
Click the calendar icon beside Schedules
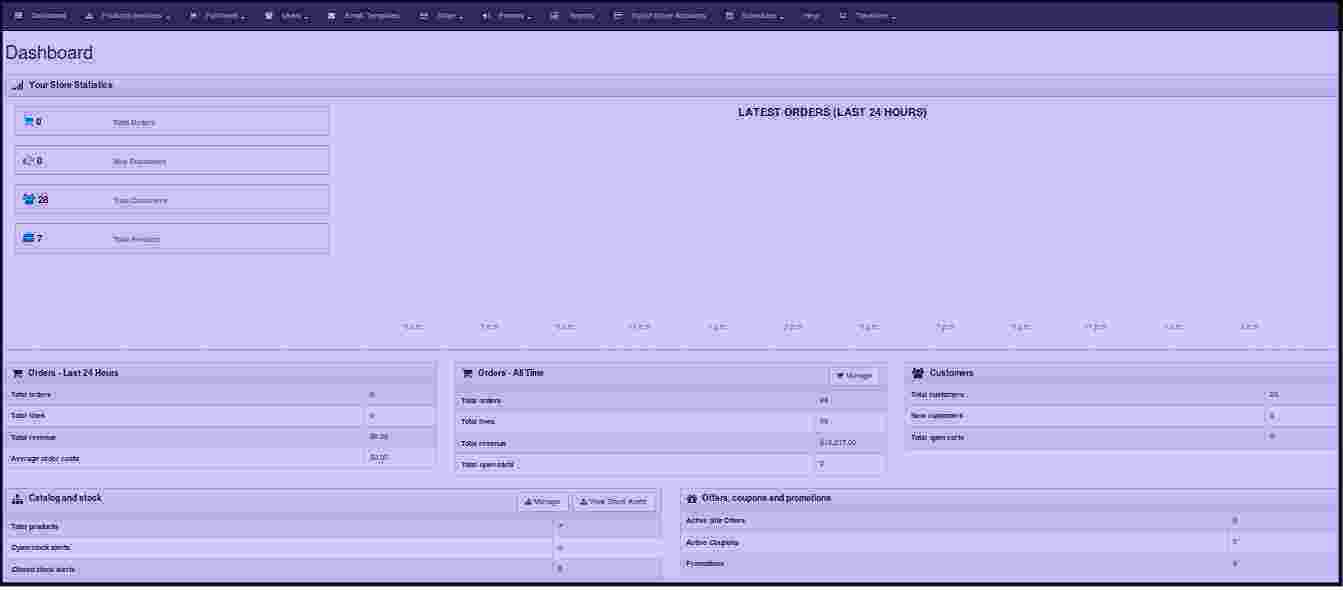(x=730, y=16)
